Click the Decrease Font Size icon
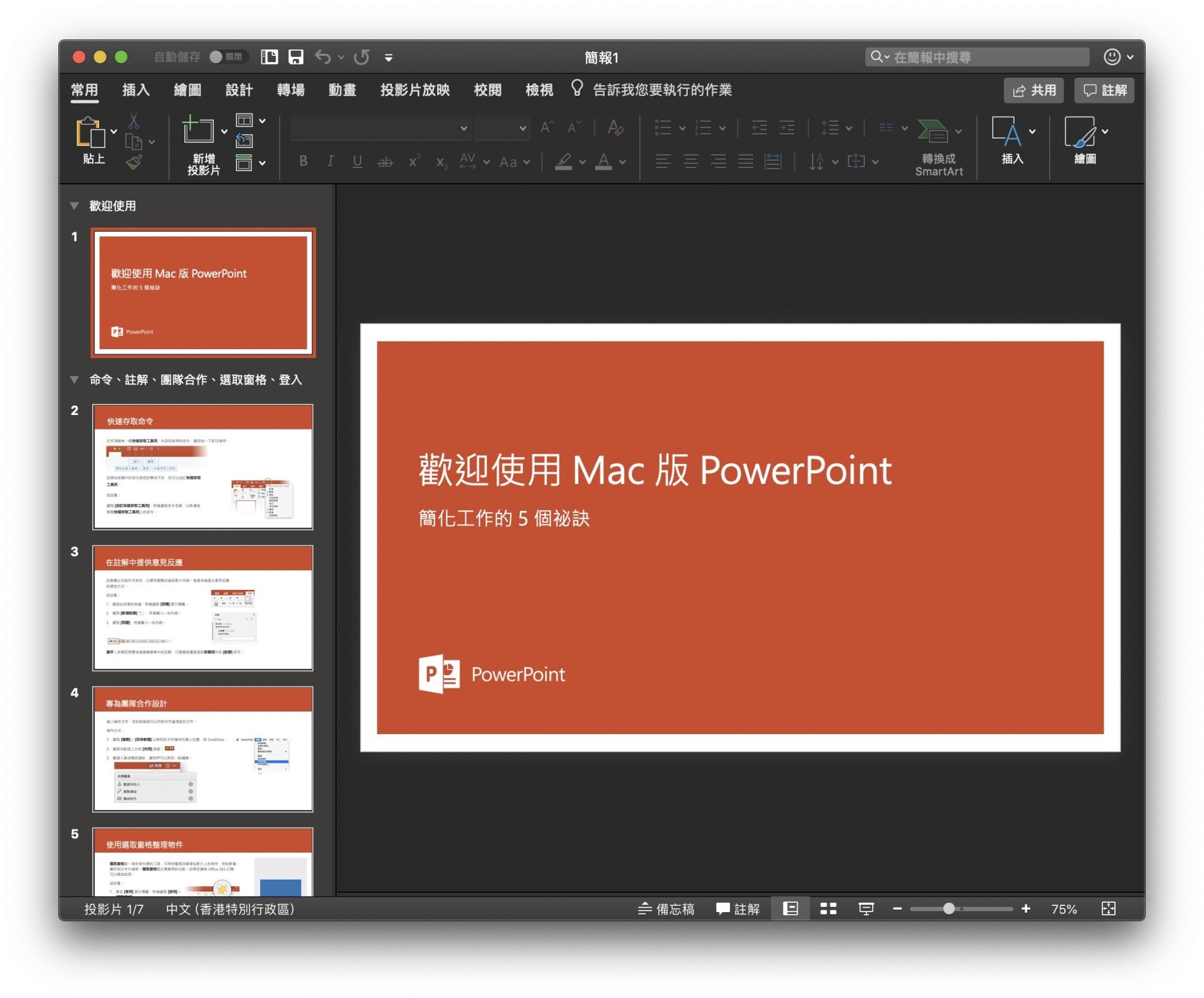The image size is (1204, 998). [574, 128]
